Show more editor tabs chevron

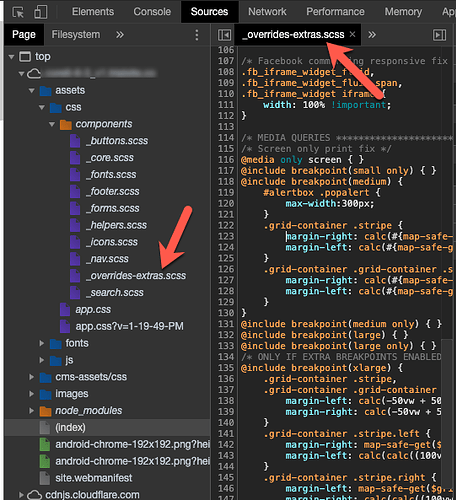[372, 35]
